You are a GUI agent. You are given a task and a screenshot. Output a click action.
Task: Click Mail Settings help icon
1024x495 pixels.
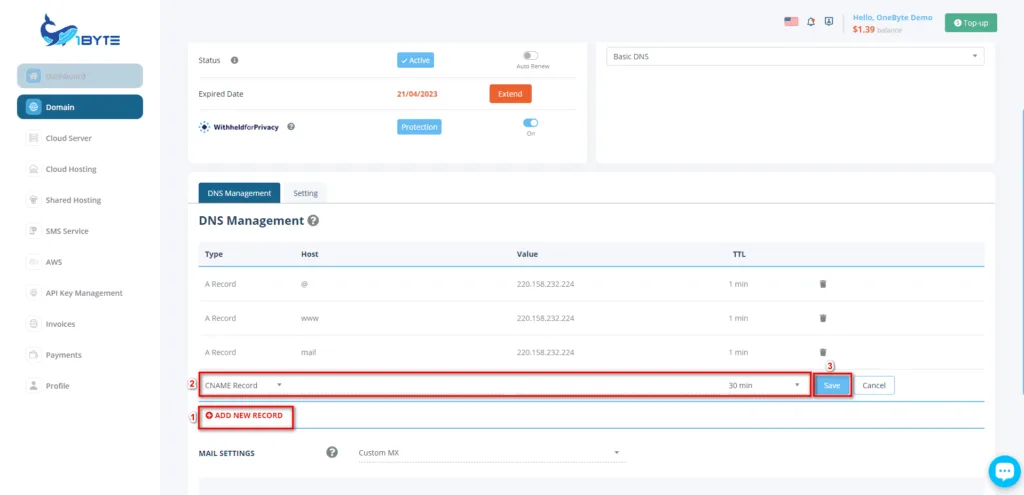[x=332, y=453]
